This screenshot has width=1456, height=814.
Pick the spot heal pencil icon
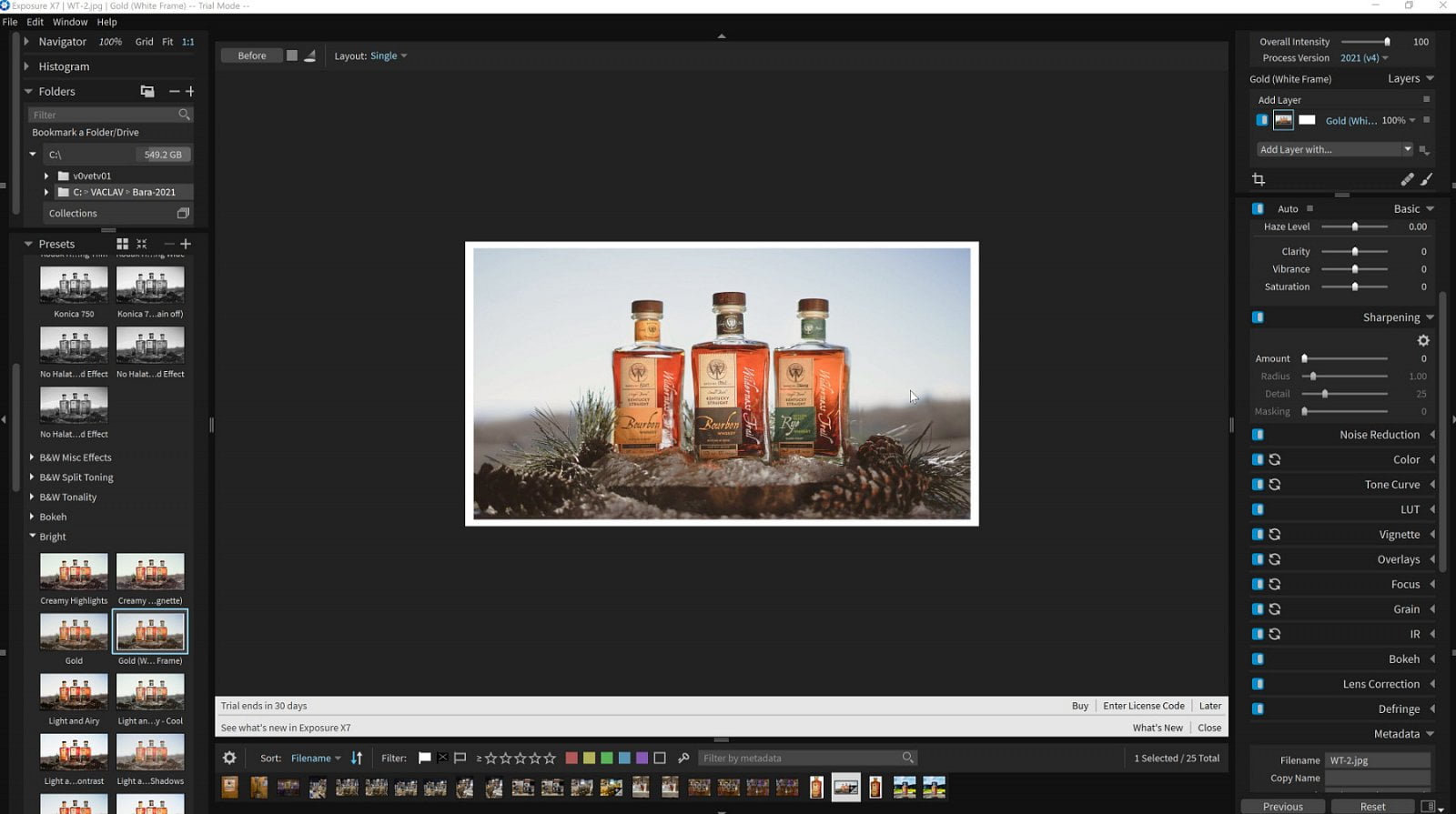point(1407,179)
